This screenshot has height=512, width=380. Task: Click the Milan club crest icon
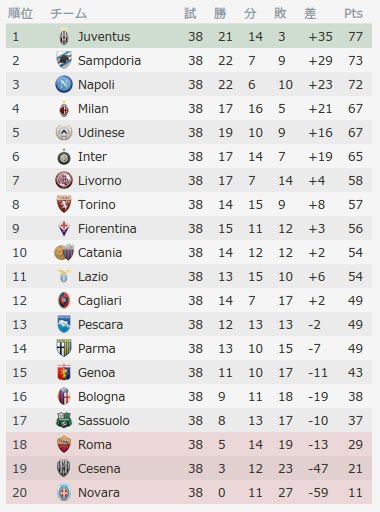click(64, 109)
